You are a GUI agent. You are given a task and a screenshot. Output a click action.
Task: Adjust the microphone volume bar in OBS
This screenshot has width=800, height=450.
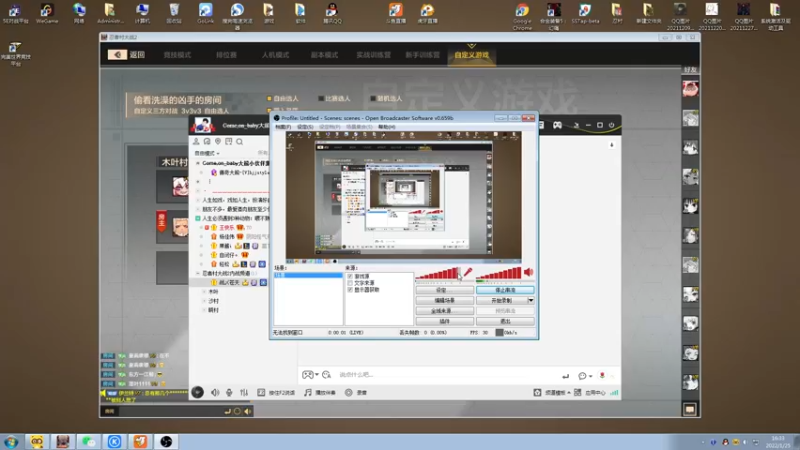(x=438, y=274)
